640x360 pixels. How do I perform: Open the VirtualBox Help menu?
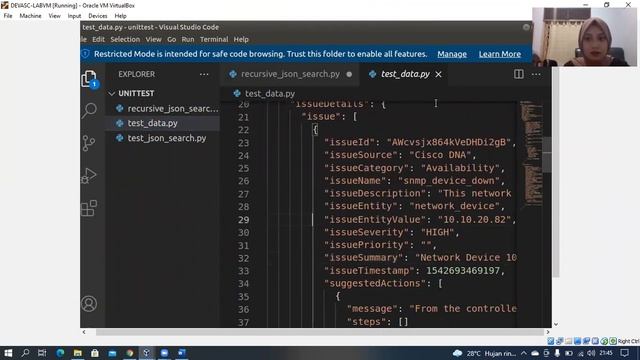click(120, 16)
